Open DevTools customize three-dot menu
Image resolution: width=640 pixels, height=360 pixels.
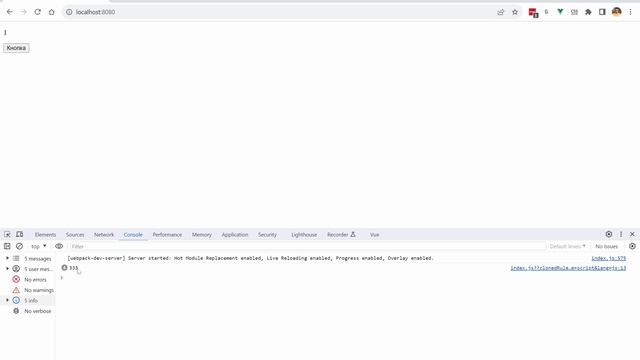click(621, 234)
